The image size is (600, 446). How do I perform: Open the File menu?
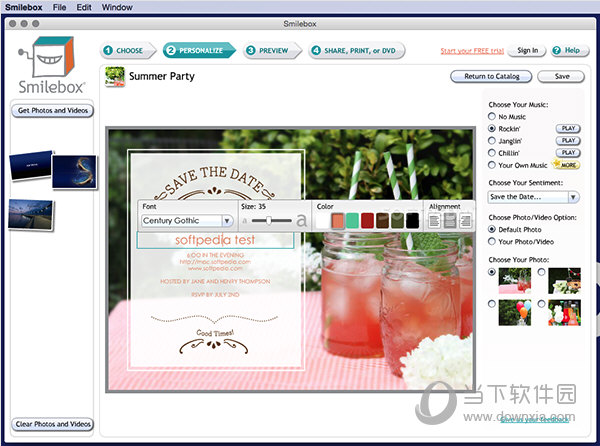[x=59, y=7]
